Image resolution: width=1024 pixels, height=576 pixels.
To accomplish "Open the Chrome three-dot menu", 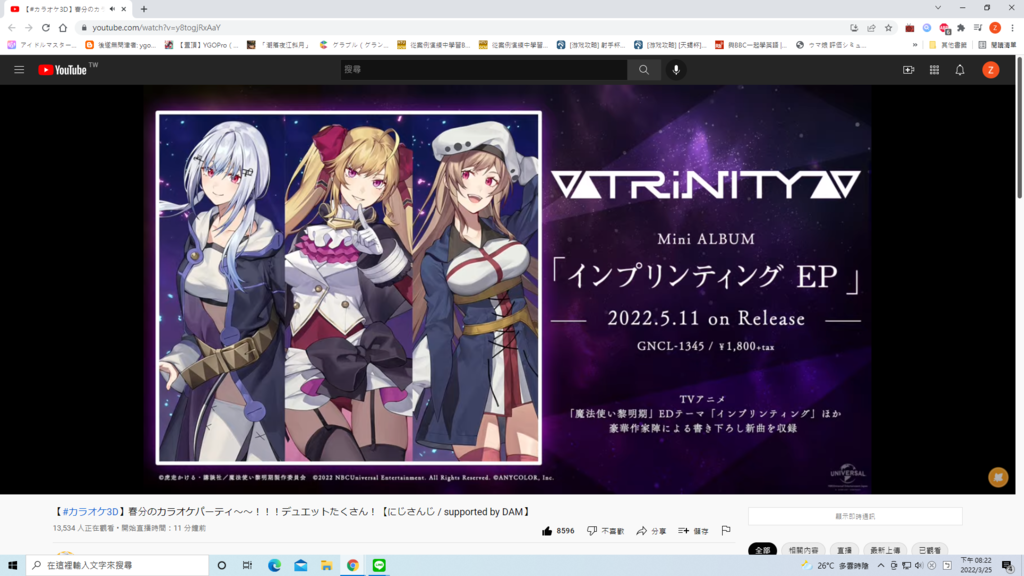I will click(x=1012, y=27).
